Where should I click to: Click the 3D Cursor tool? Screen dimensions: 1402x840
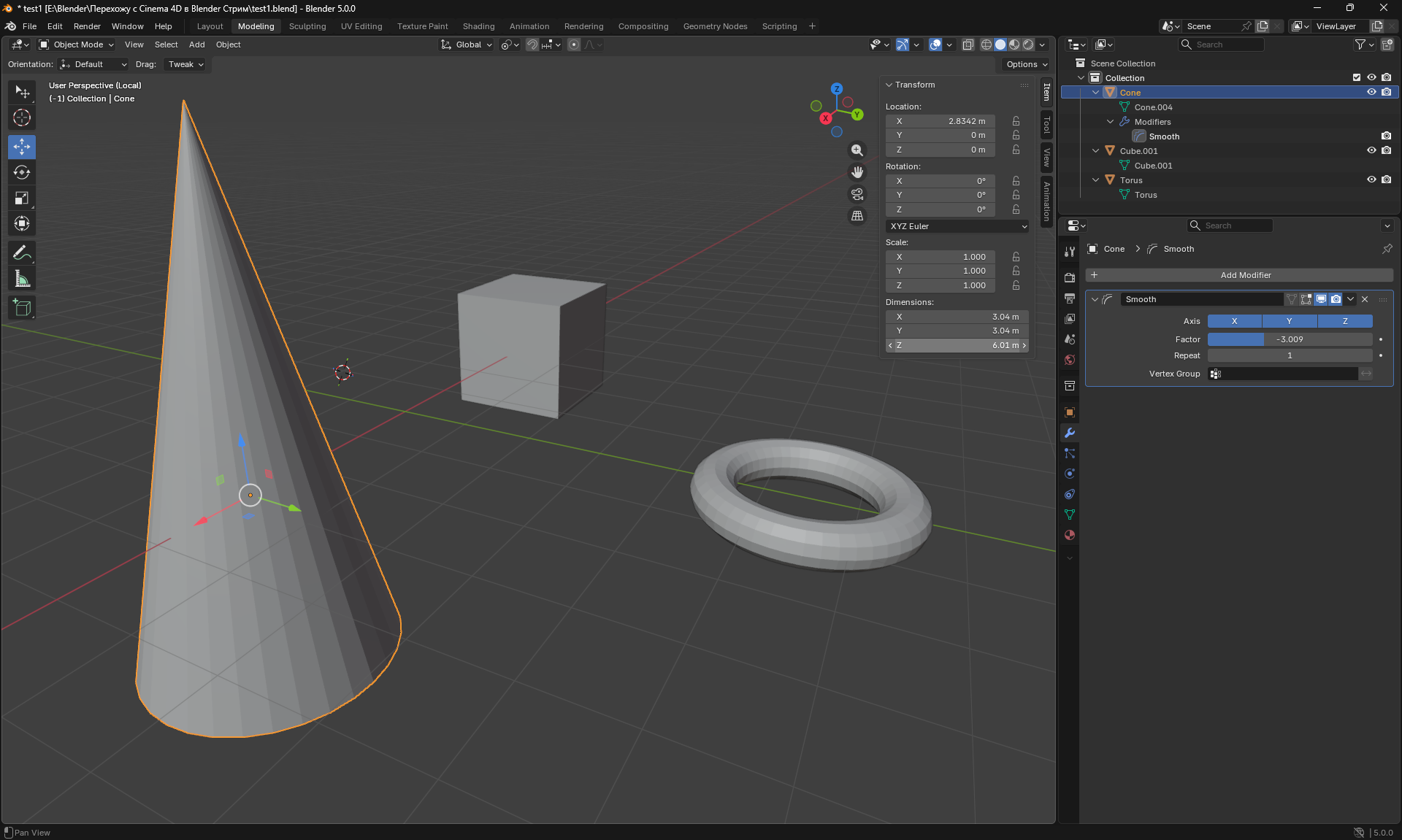click(x=22, y=117)
